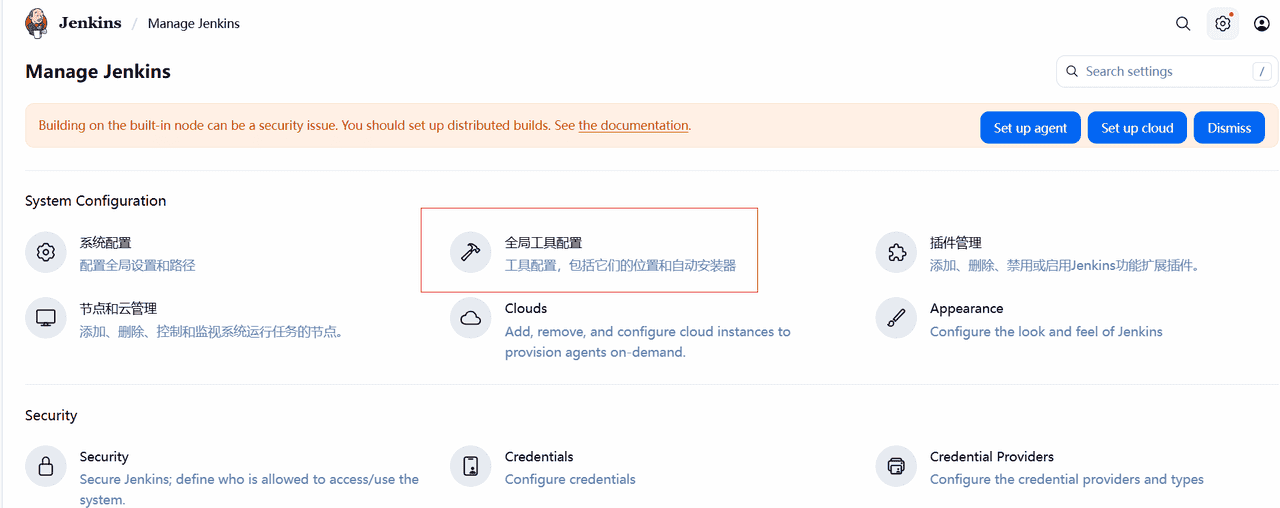Click the Appearance paintbrush icon
This screenshot has height=508, width=1280.
pos(896,319)
